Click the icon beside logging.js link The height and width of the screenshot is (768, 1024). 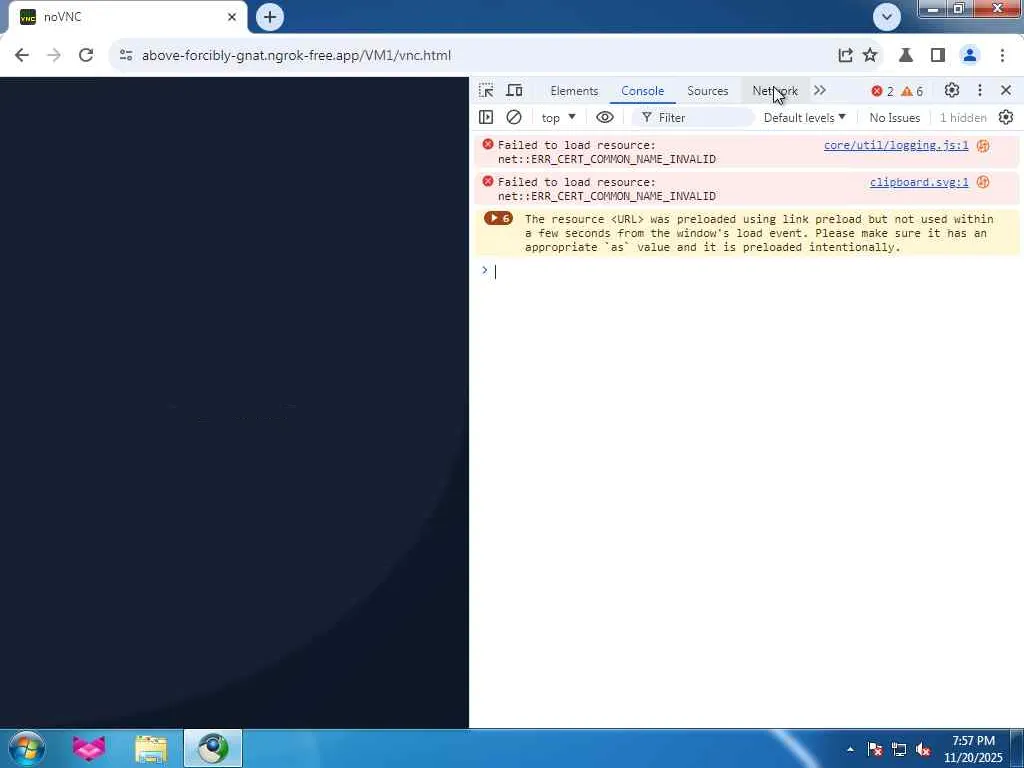click(983, 146)
